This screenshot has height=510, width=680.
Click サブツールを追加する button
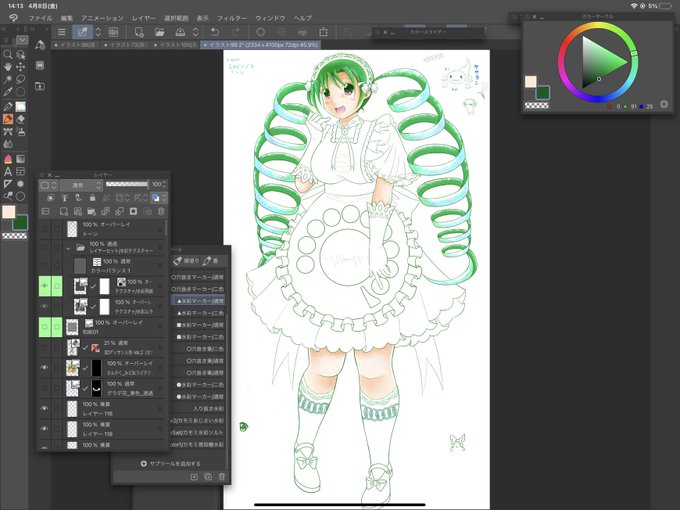pos(170,464)
